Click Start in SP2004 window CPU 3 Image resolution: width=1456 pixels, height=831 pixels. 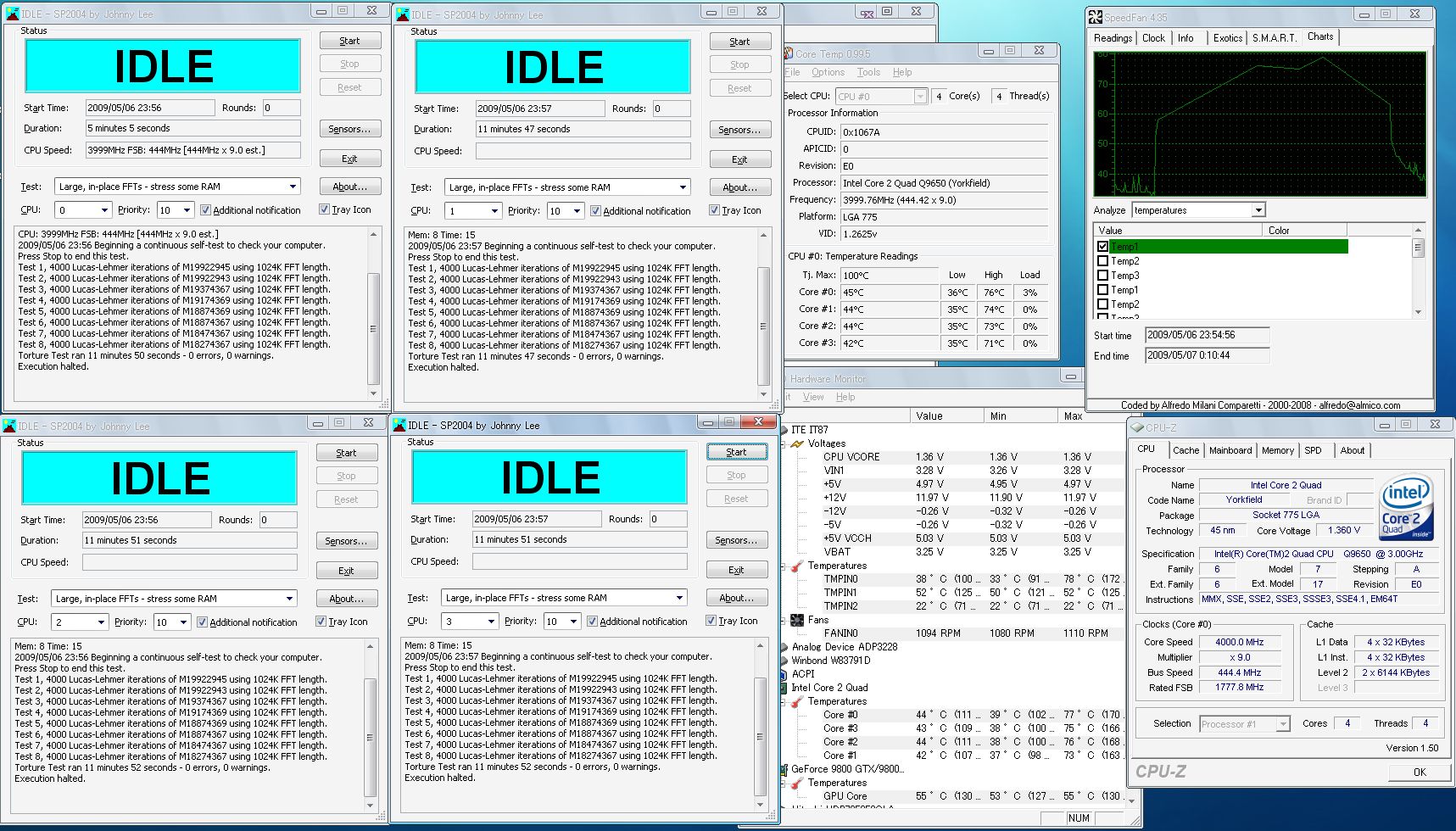(736, 452)
